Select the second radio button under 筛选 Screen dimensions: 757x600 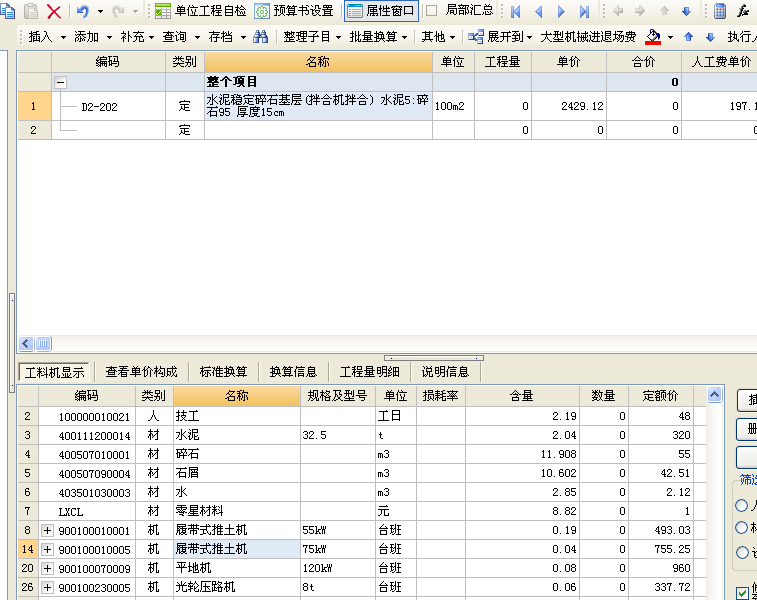(x=741, y=527)
